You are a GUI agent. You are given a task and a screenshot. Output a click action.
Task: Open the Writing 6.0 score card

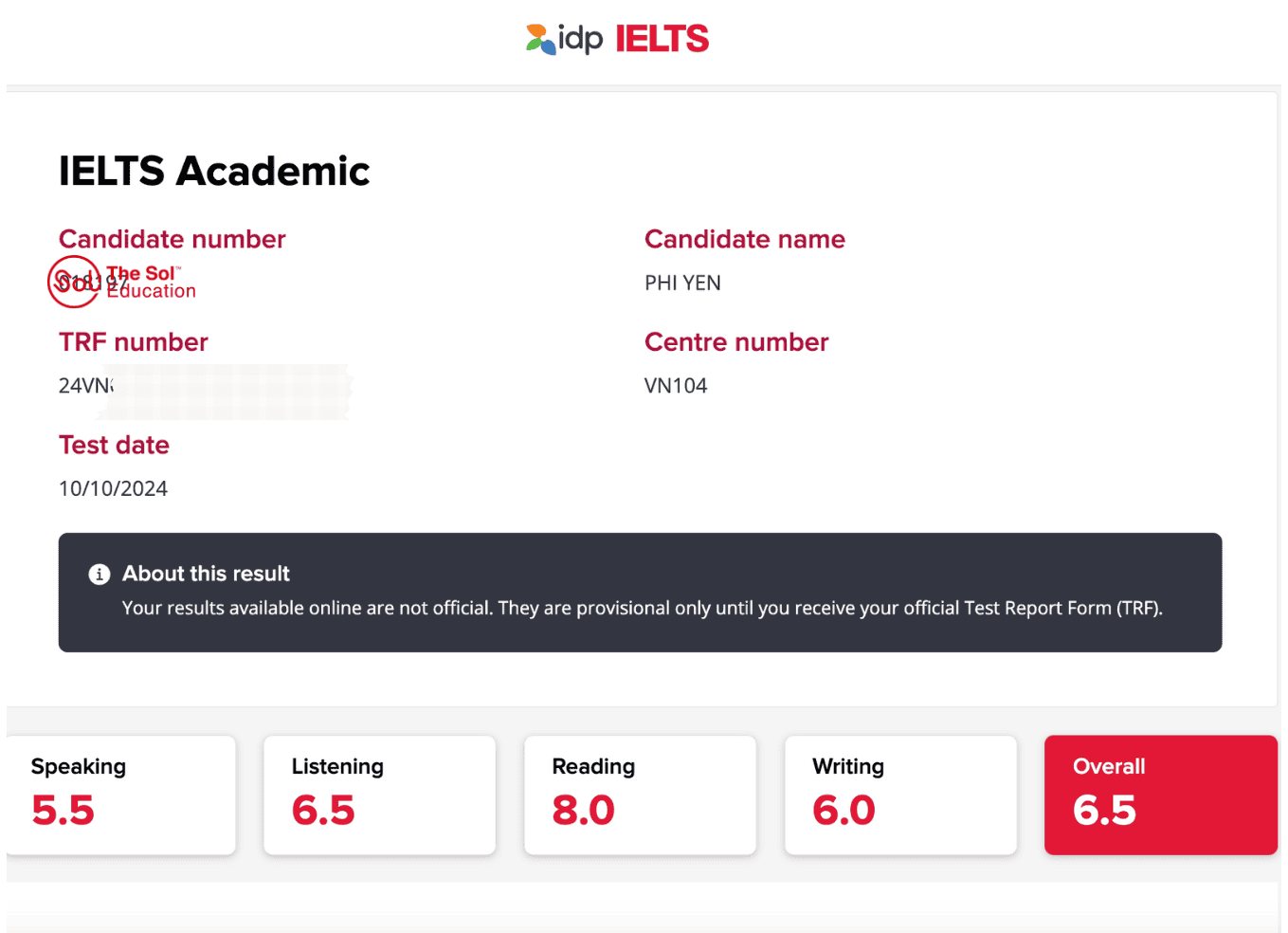(900, 795)
